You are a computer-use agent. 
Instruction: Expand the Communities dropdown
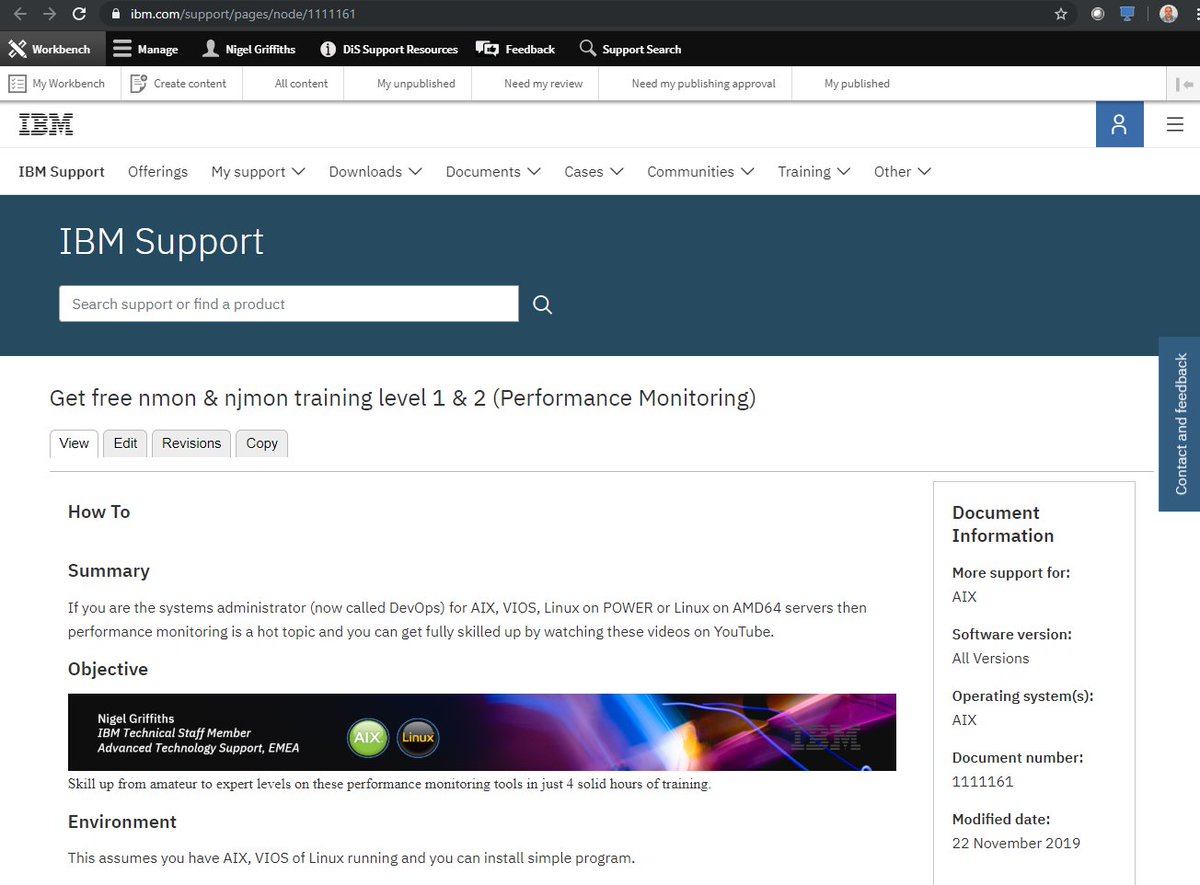(701, 172)
